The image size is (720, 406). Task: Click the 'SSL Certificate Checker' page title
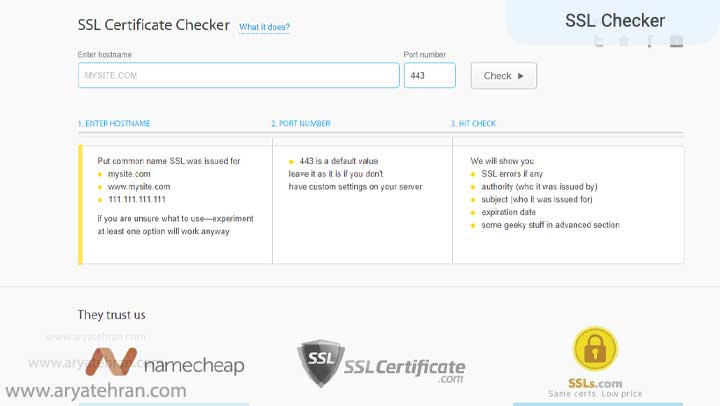pyautogui.click(x=153, y=25)
